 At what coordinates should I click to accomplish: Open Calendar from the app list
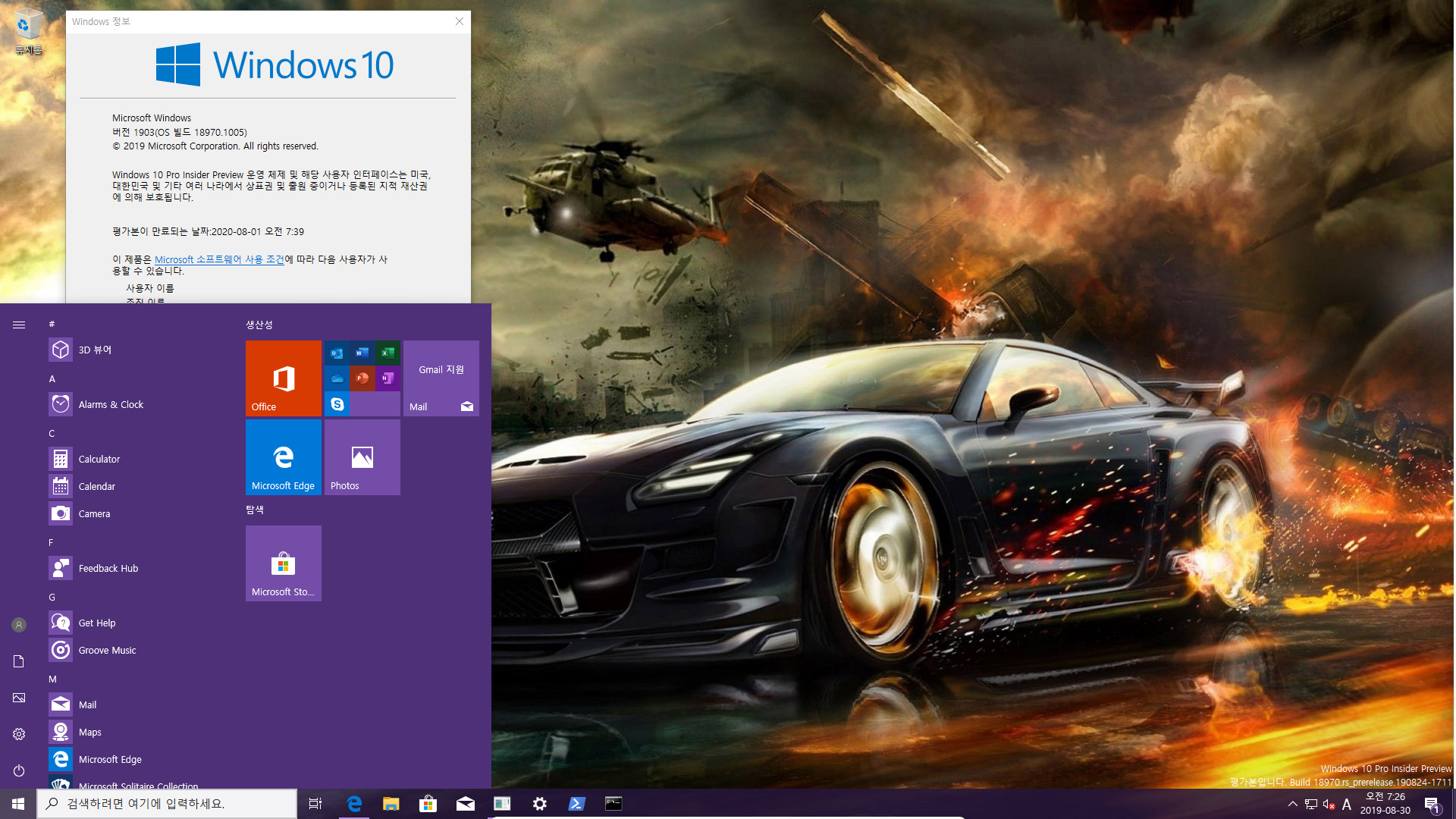point(136,486)
